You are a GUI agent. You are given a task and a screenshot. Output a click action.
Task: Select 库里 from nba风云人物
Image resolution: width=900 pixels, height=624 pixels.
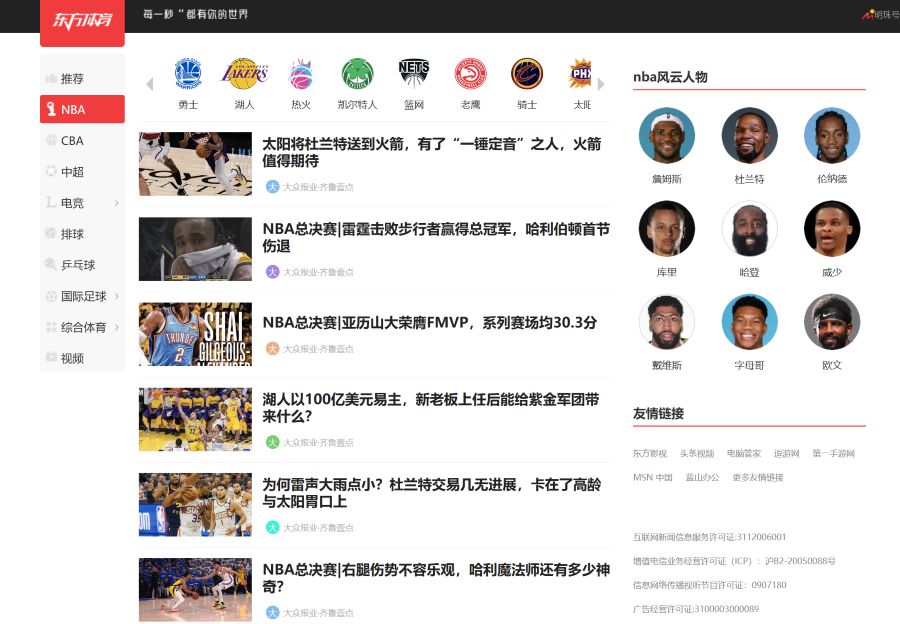[x=667, y=229]
